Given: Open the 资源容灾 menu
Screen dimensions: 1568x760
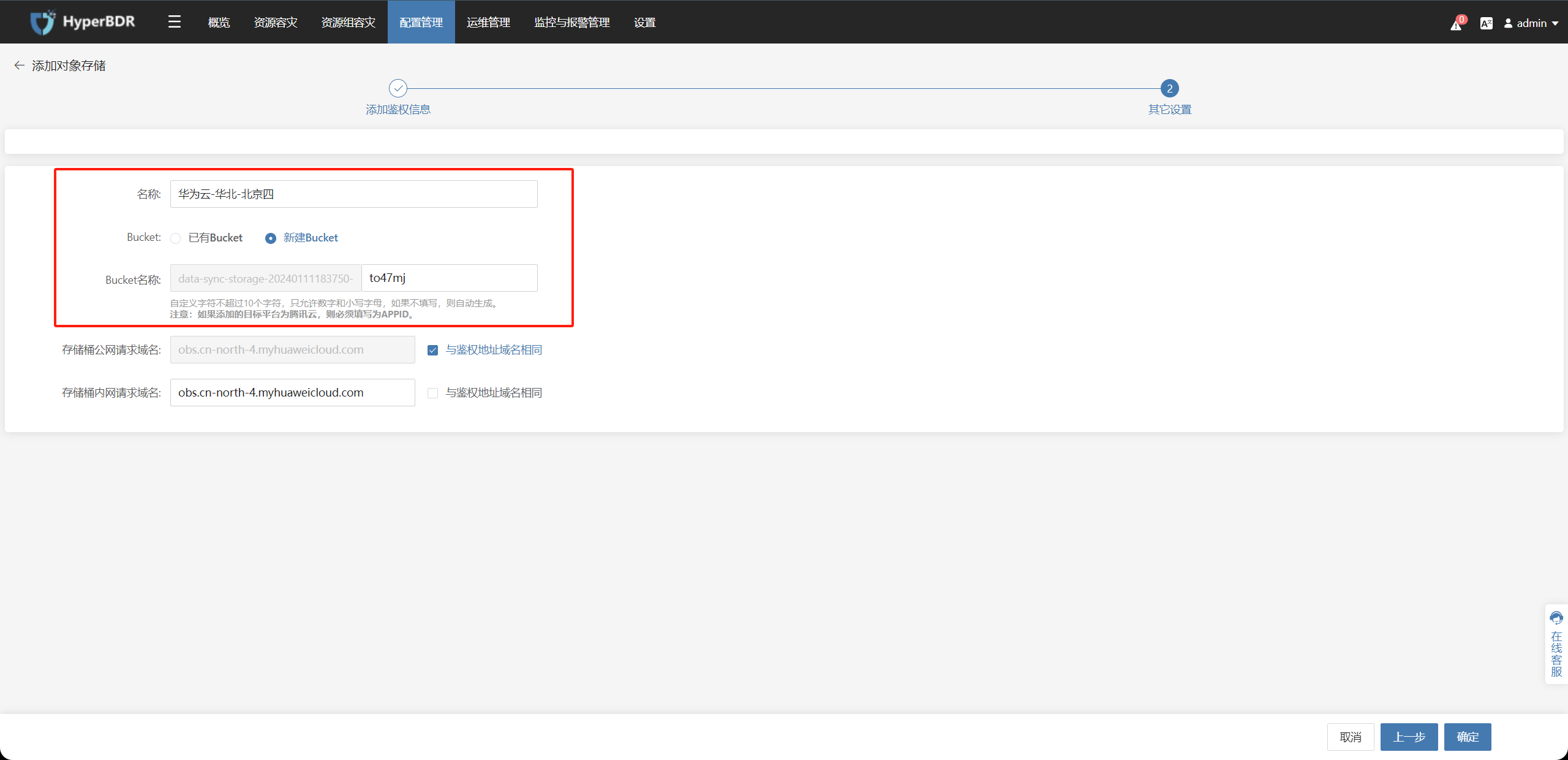Looking at the screenshot, I should point(276,22).
